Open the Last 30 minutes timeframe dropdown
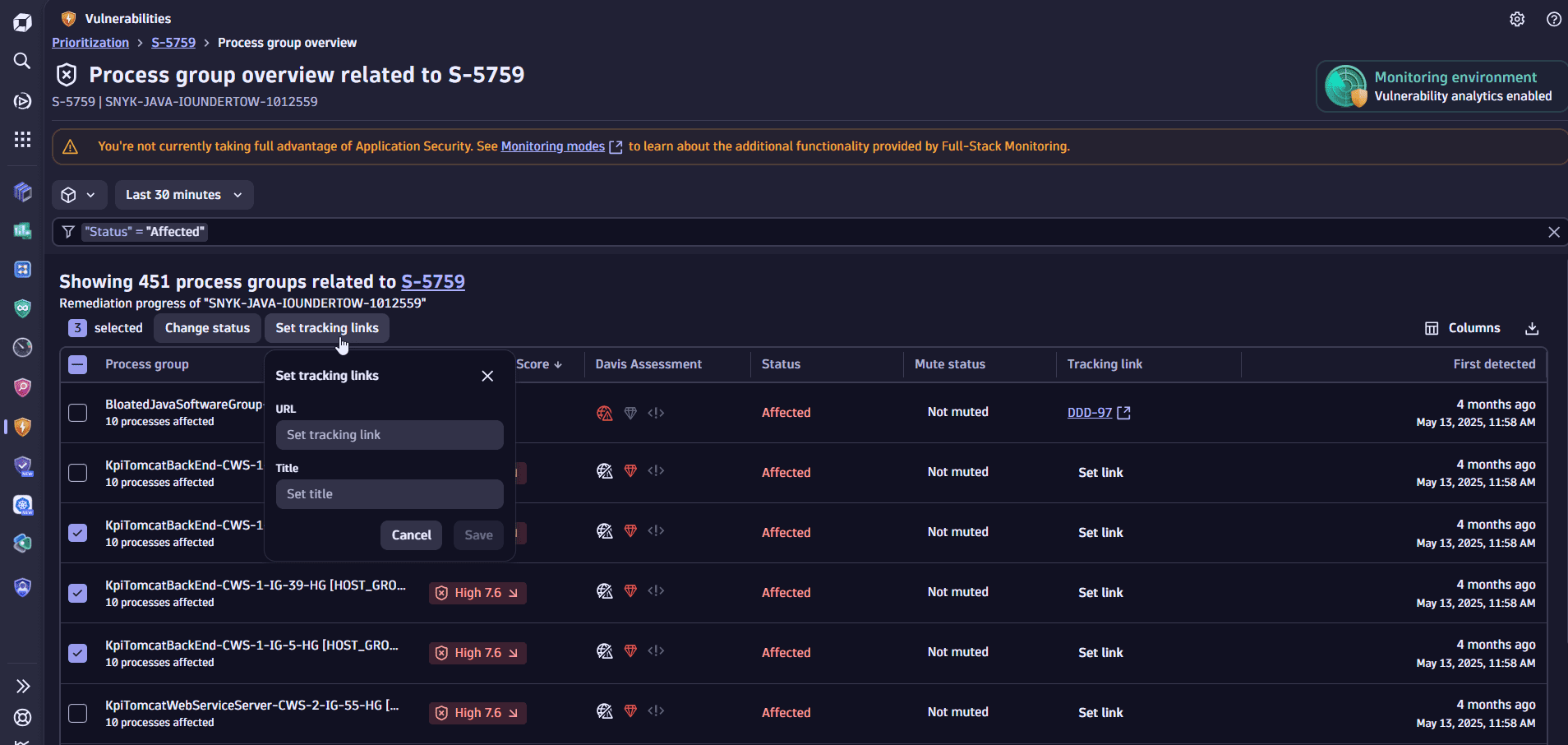Viewport: 1568px width, 745px height. (184, 195)
